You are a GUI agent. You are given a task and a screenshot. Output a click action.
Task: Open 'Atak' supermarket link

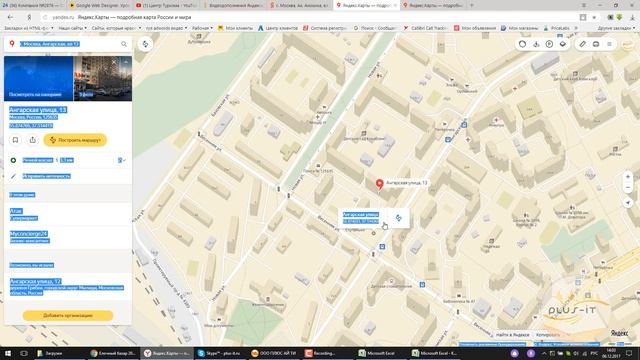16,211
